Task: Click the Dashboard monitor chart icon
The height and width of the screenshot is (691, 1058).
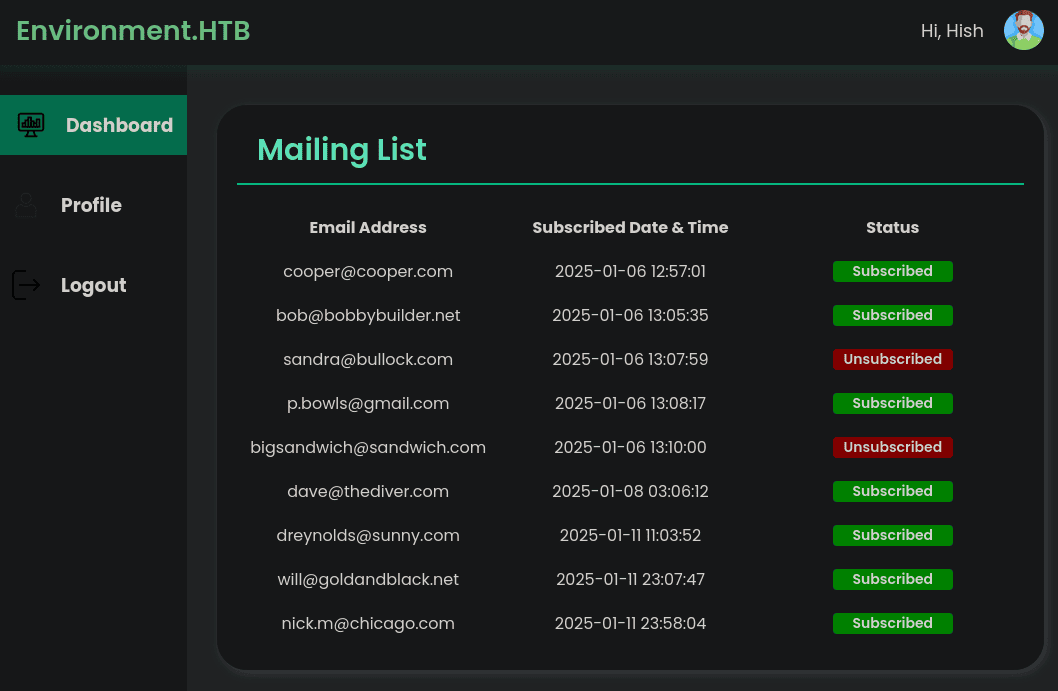Action: click(x=31, y=125)
